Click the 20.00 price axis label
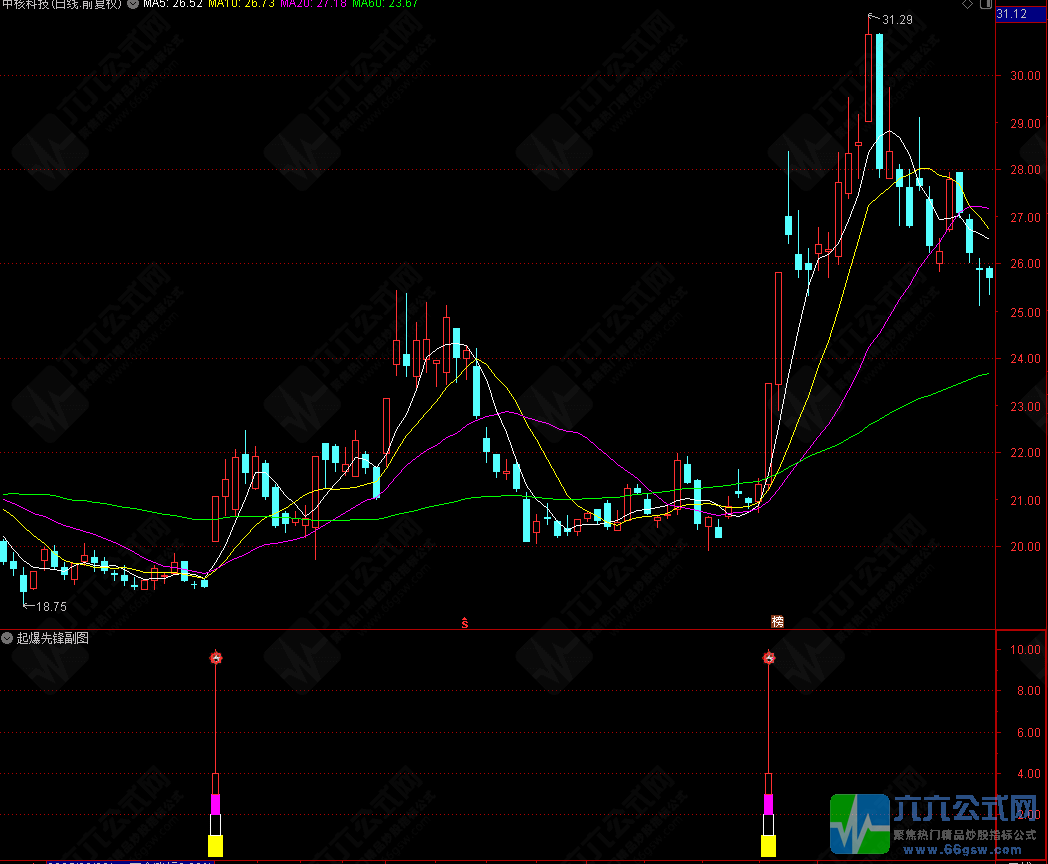 (x=1025, y=547)
